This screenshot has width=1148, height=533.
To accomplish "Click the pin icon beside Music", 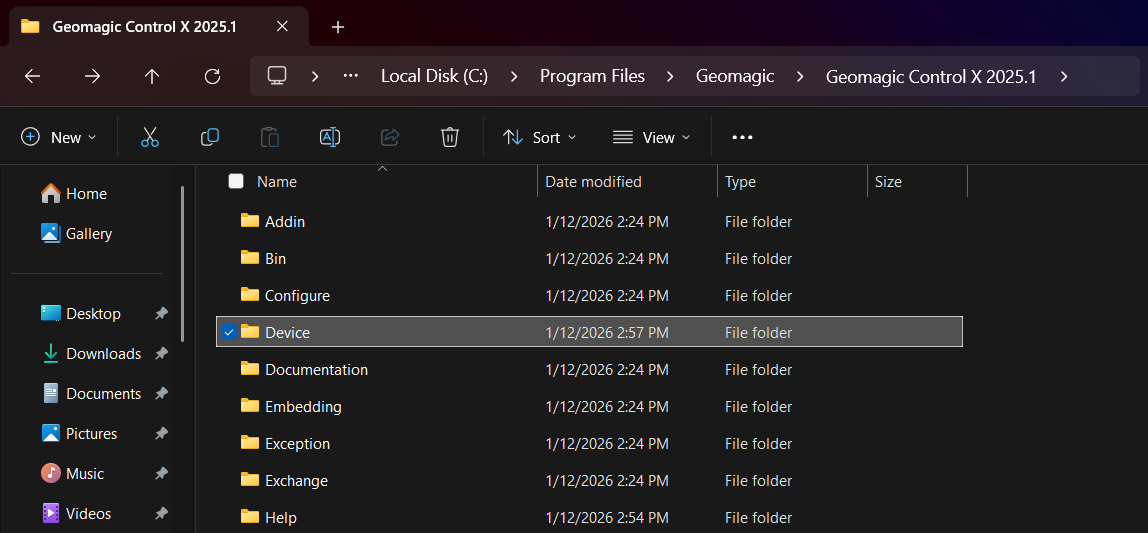I will pyautogui.click(x=161, y=474).
